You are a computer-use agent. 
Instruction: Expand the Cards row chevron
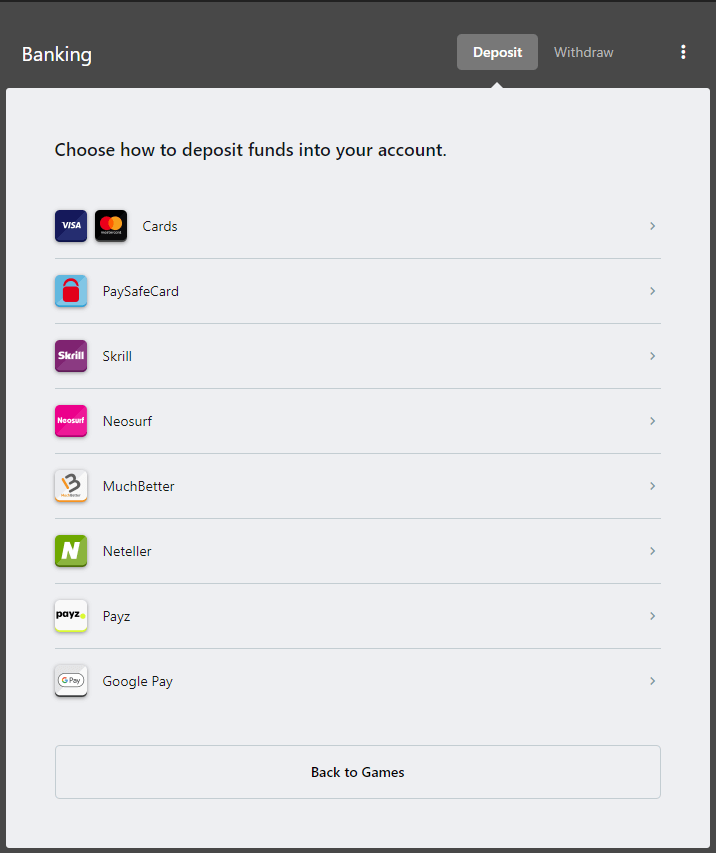point(652,226)
